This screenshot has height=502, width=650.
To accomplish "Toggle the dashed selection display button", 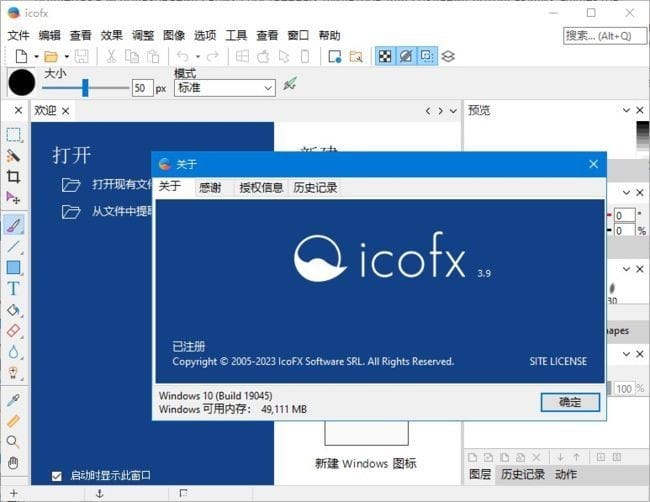I will pyautogui.click(x=427, y=56).
